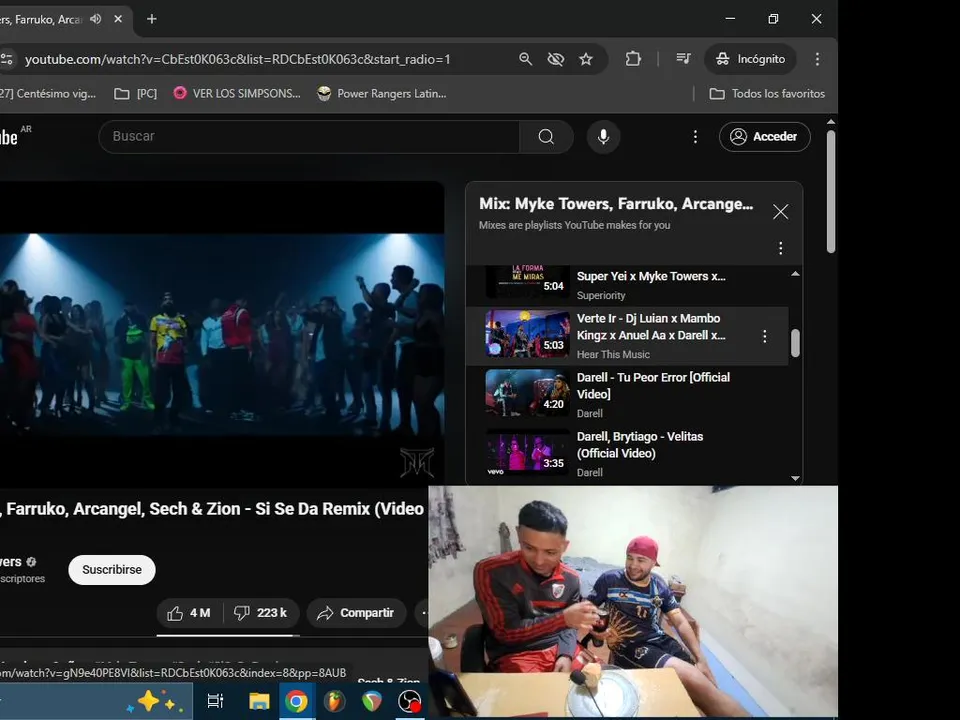Expand Todos los favoritos folder

767,94
